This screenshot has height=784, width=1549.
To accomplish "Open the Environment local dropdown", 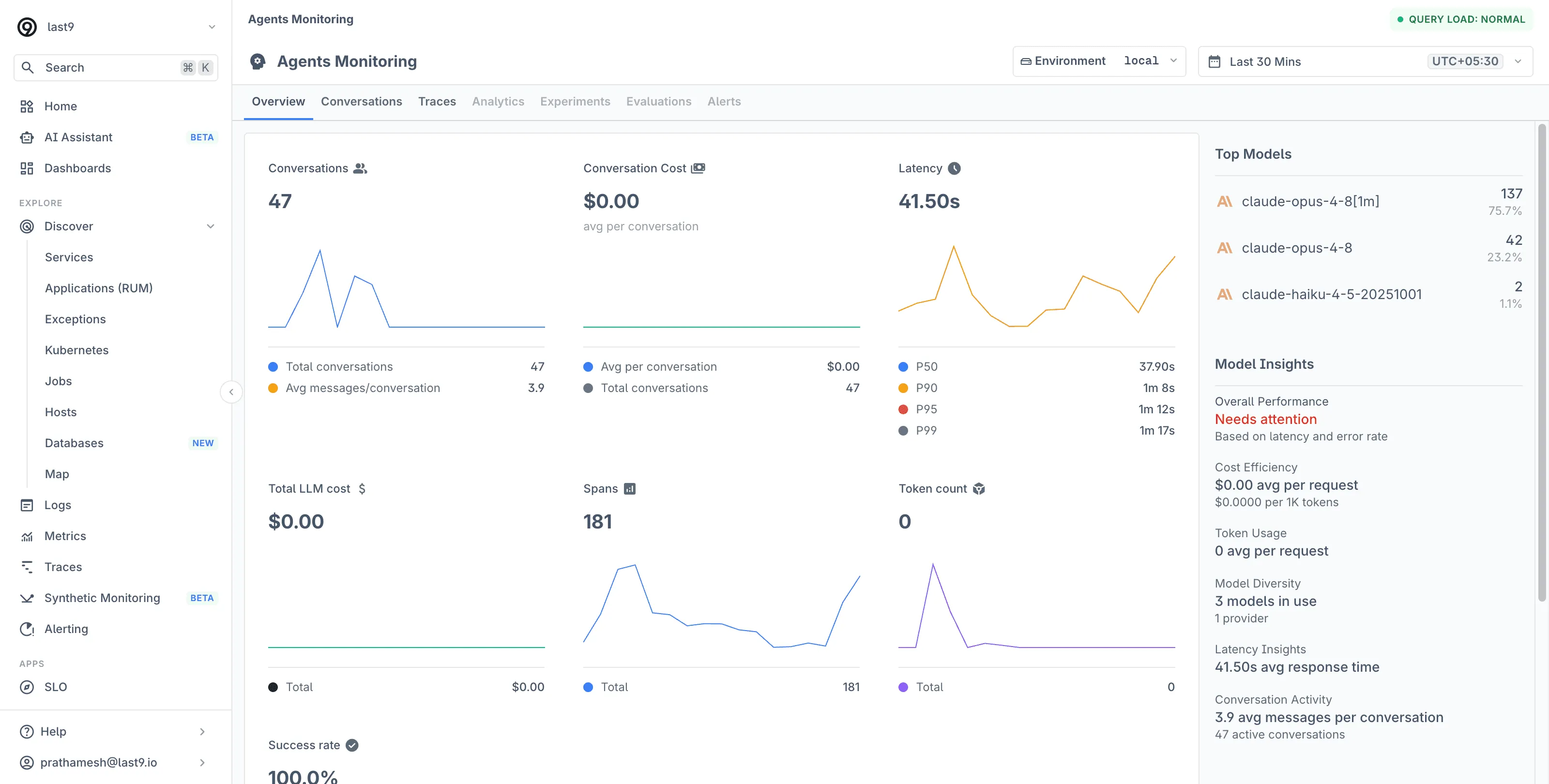I will pyautogui.click(x=1099, y=61).
